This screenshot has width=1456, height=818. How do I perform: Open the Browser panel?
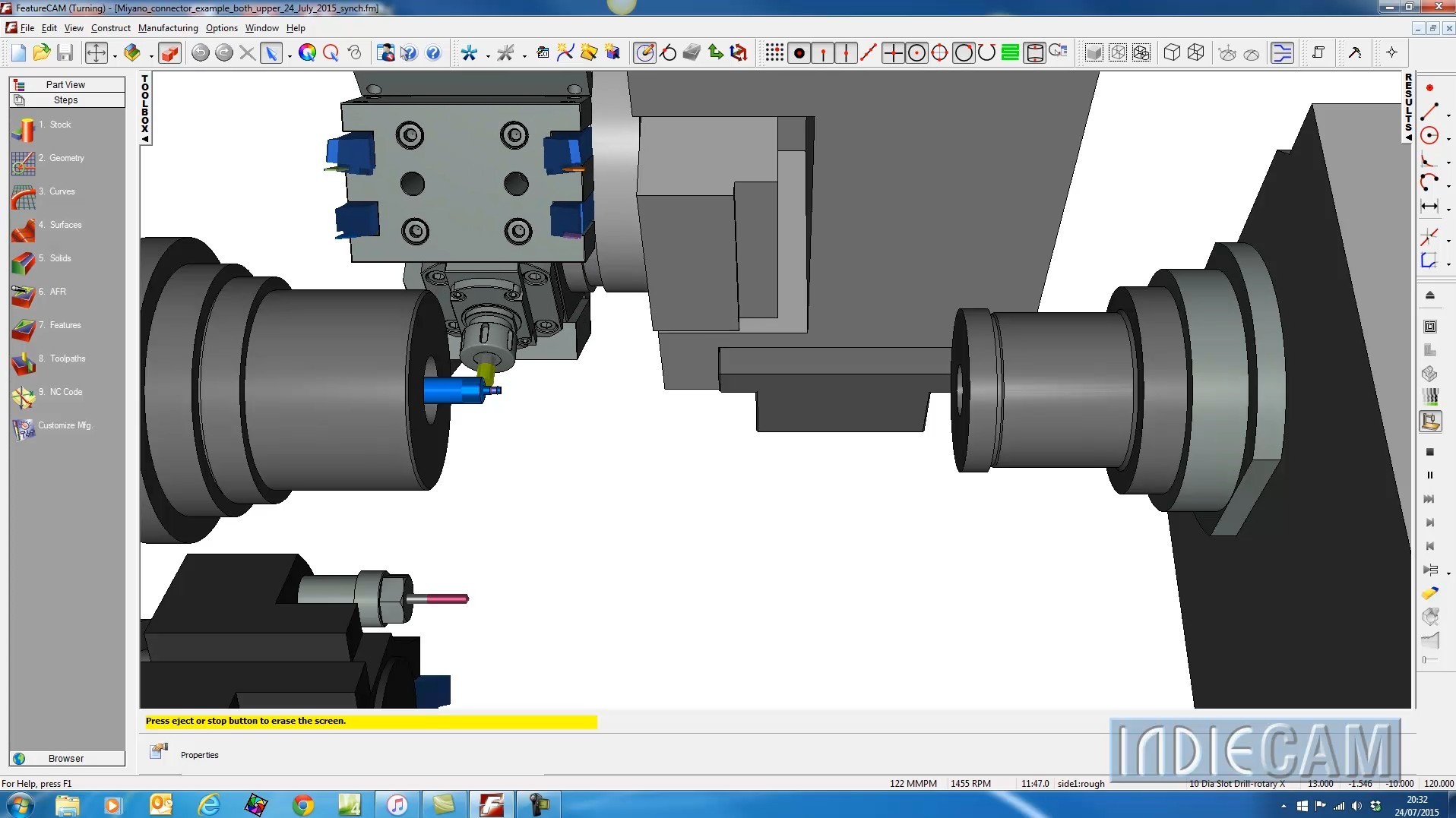[67, 758]
